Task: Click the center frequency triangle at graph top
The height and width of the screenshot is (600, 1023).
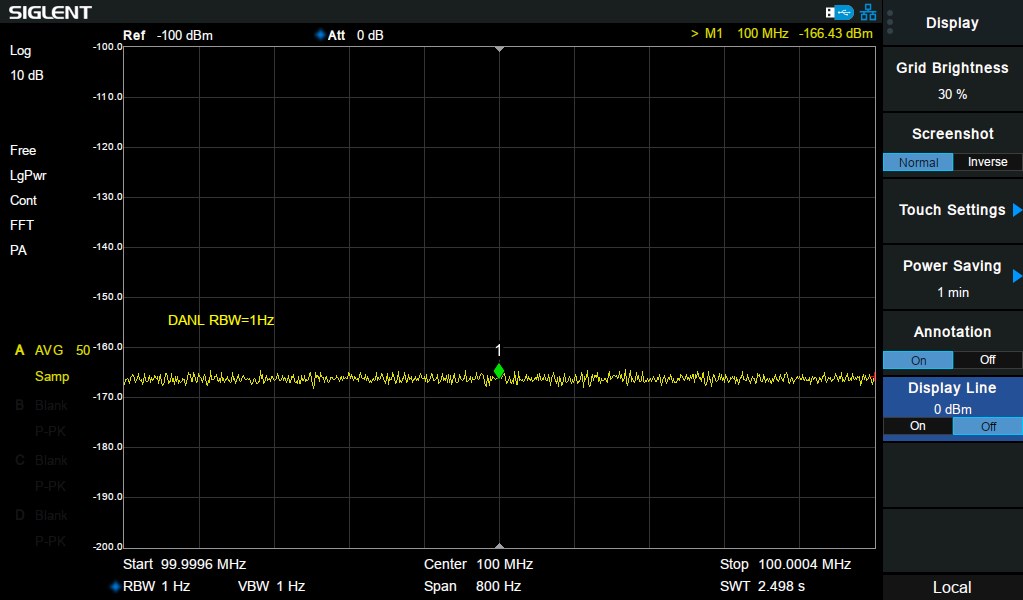Action: pyautogui.click(x=499, y=49)
